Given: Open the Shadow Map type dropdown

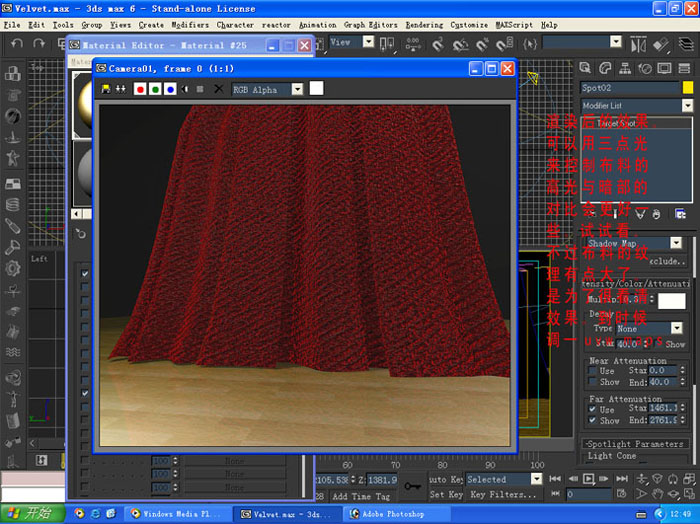Looking at the screenshot, I should pyautogui.click(x=676, y=243).
